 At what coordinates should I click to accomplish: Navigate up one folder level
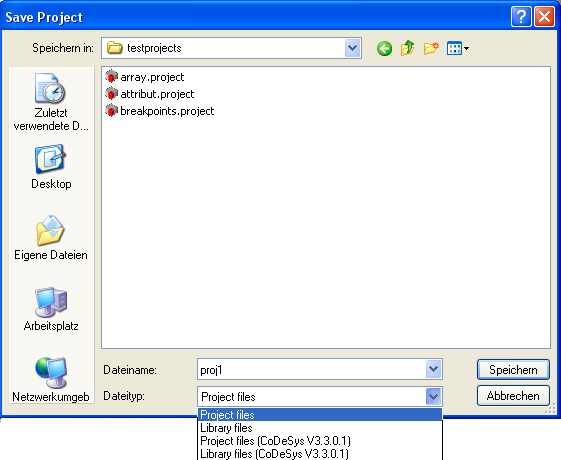(x=408, y=48)
